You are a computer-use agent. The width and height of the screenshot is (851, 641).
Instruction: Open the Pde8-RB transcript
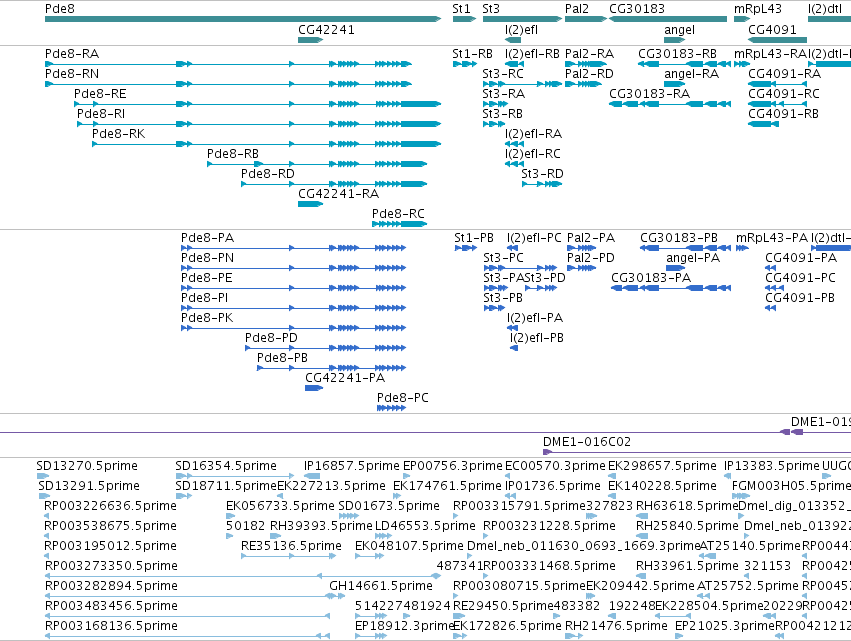coord(317,164)
